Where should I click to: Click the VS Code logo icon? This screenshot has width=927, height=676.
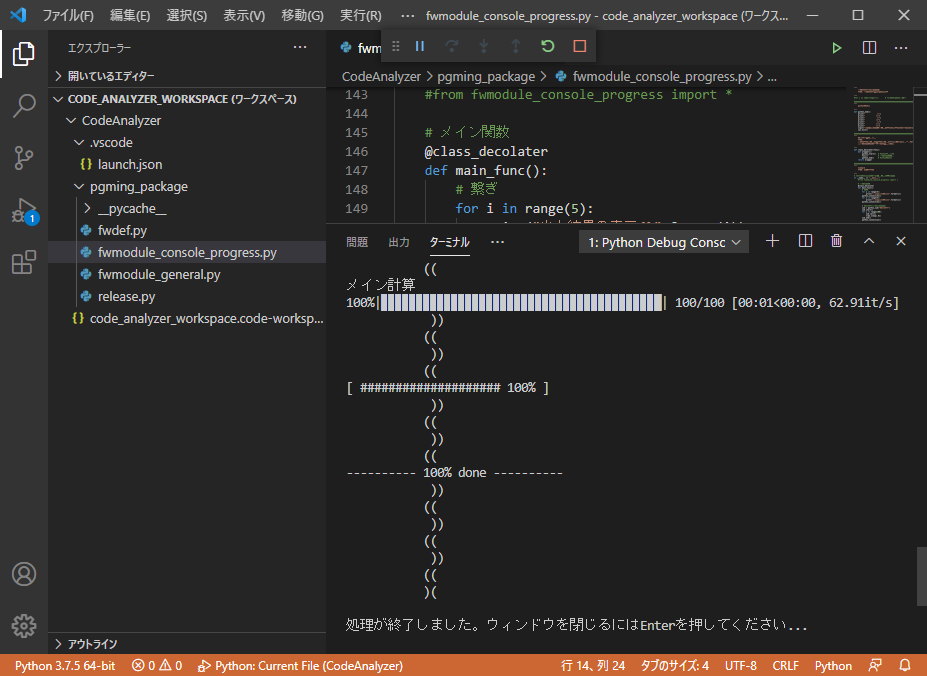[x=18, y=15]
